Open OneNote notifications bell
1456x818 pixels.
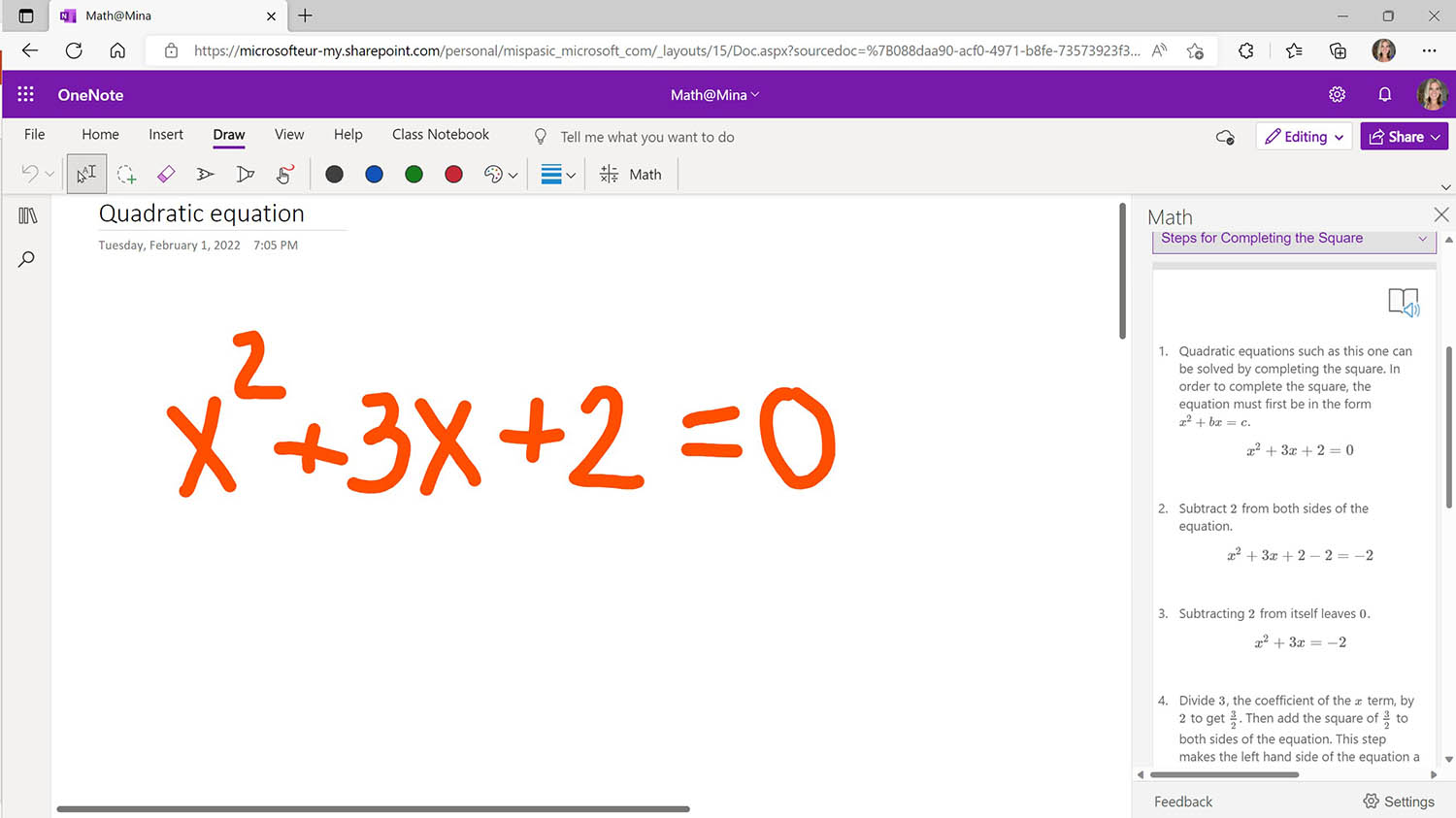[x=1385, y=94]
